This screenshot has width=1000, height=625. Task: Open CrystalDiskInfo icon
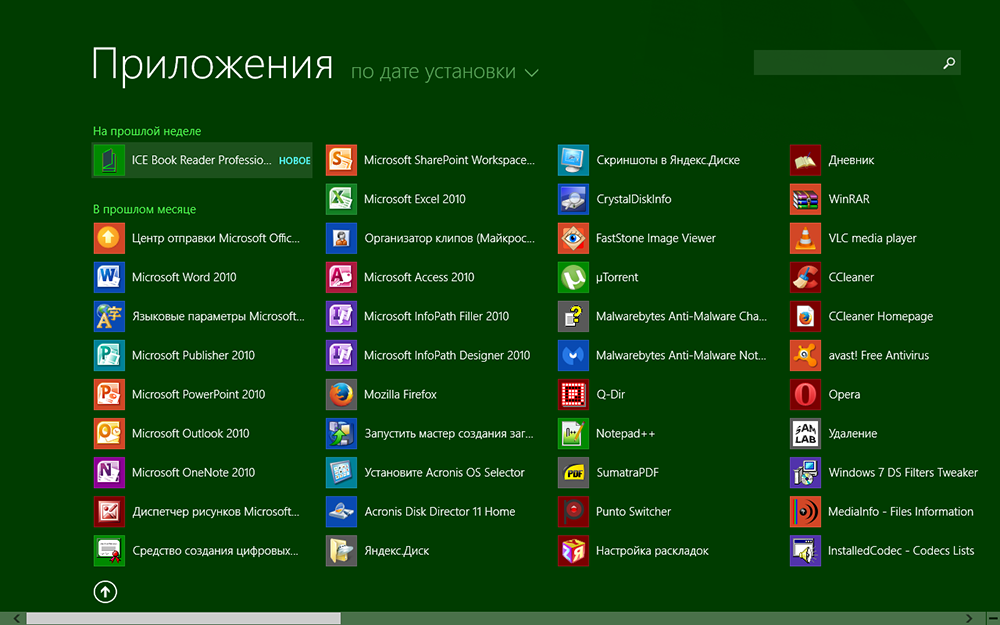tap(573, 199)
